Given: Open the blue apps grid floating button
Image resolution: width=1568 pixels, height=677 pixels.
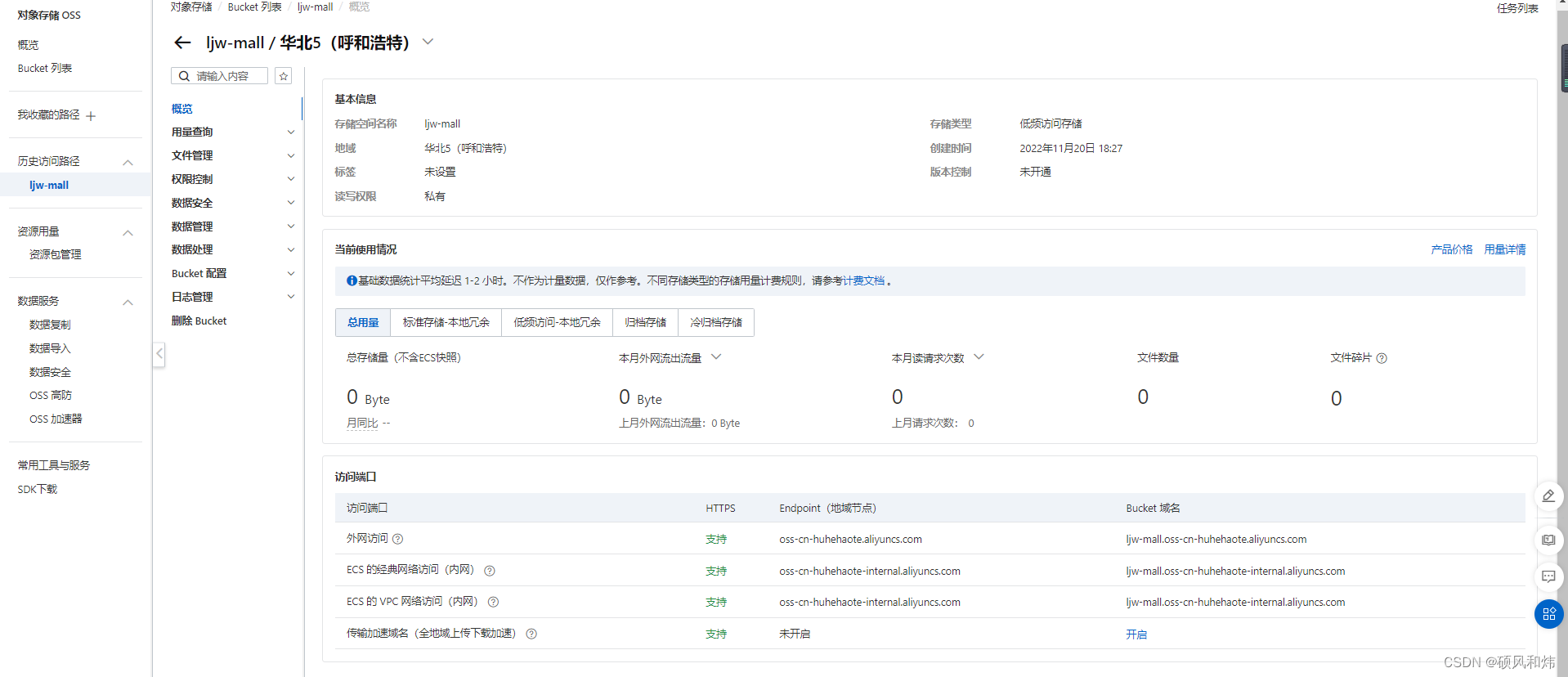Looking at the screenshot, I should click(1548, 614).
